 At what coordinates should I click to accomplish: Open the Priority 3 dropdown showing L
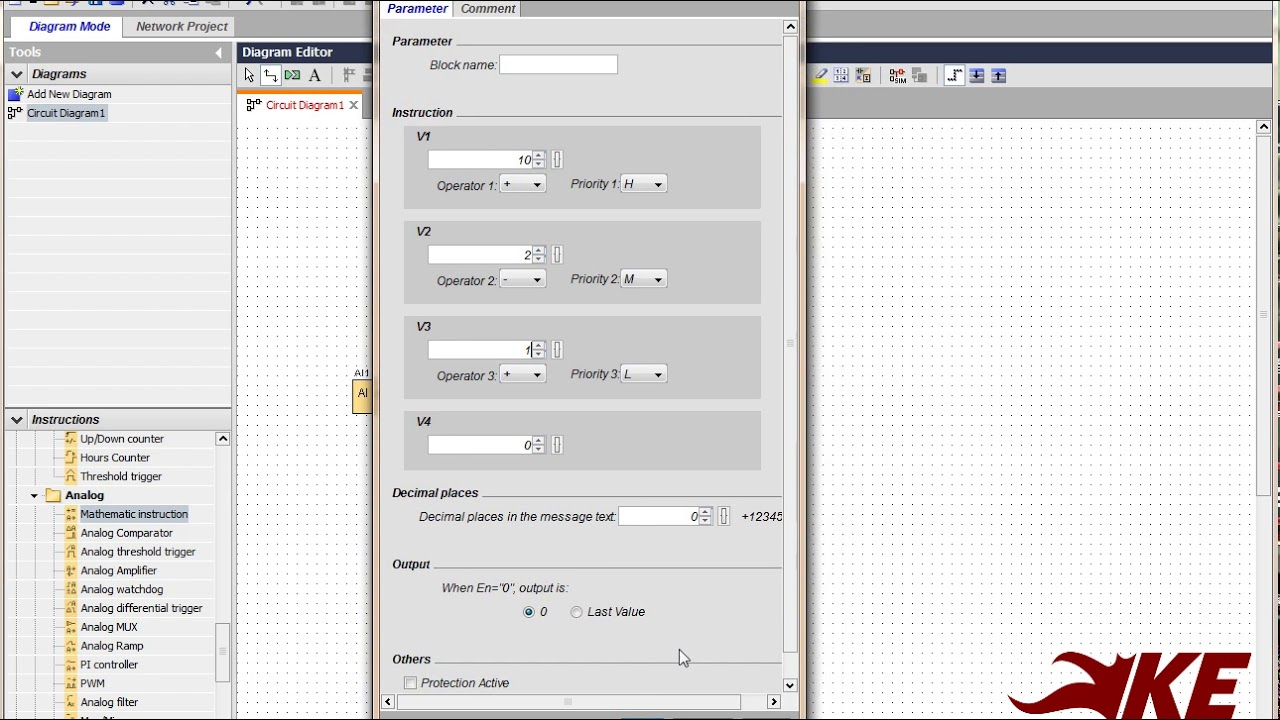(x=643, y=375)
